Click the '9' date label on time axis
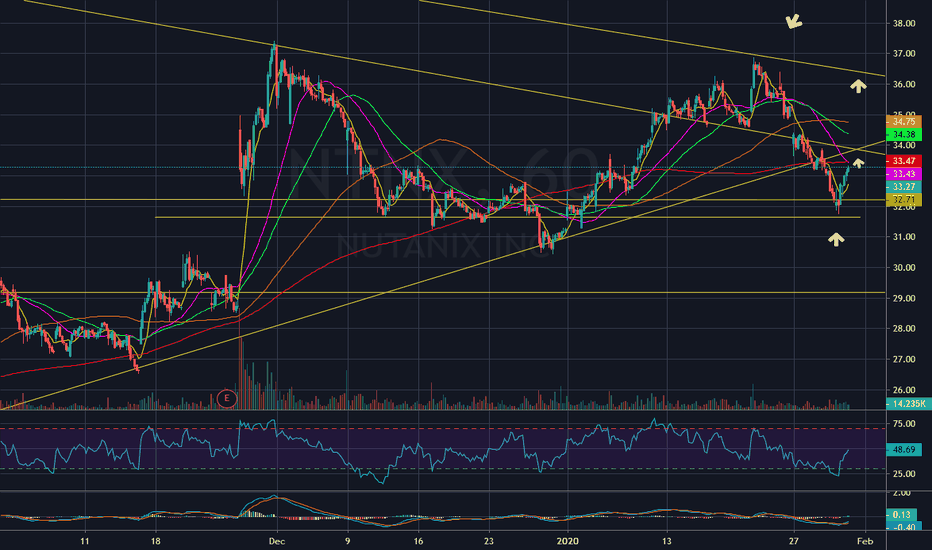Viewport: 932px width, 550px height. tap(348, 541)
